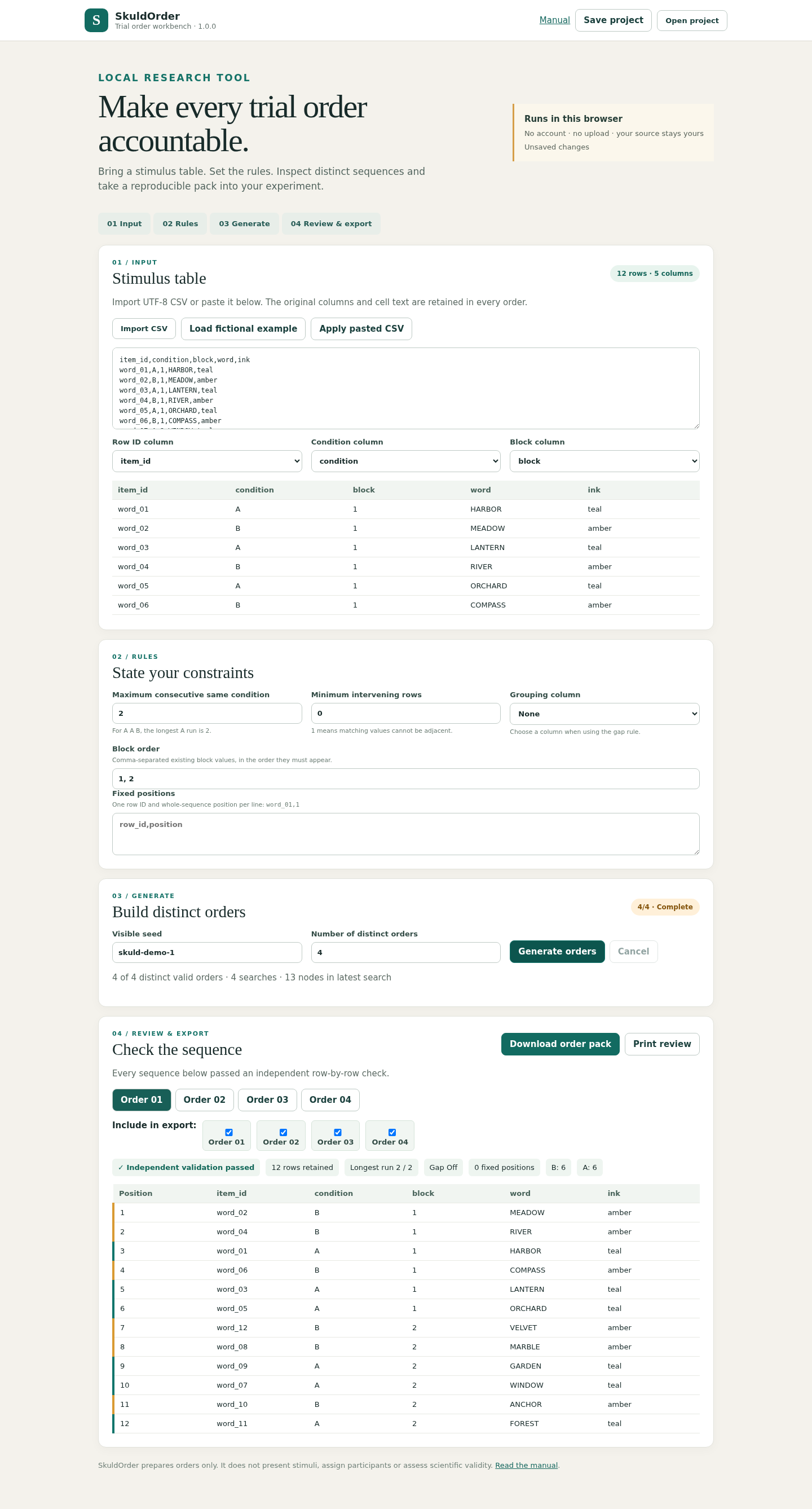Go to 04 Review & export tab
812x1509 pixels.
(332, 224)
